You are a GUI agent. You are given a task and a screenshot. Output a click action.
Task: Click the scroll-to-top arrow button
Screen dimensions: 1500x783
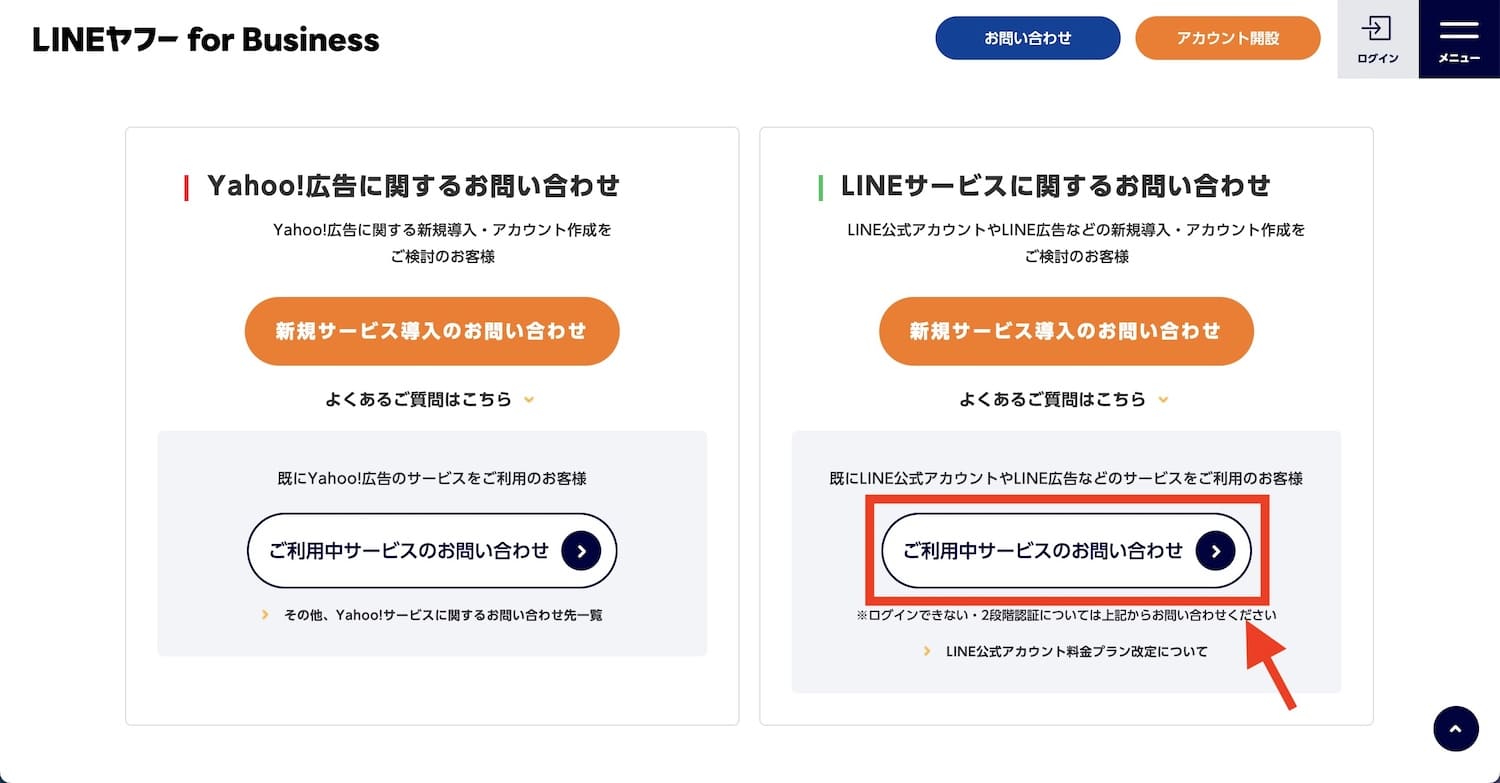pos(1455,729)
